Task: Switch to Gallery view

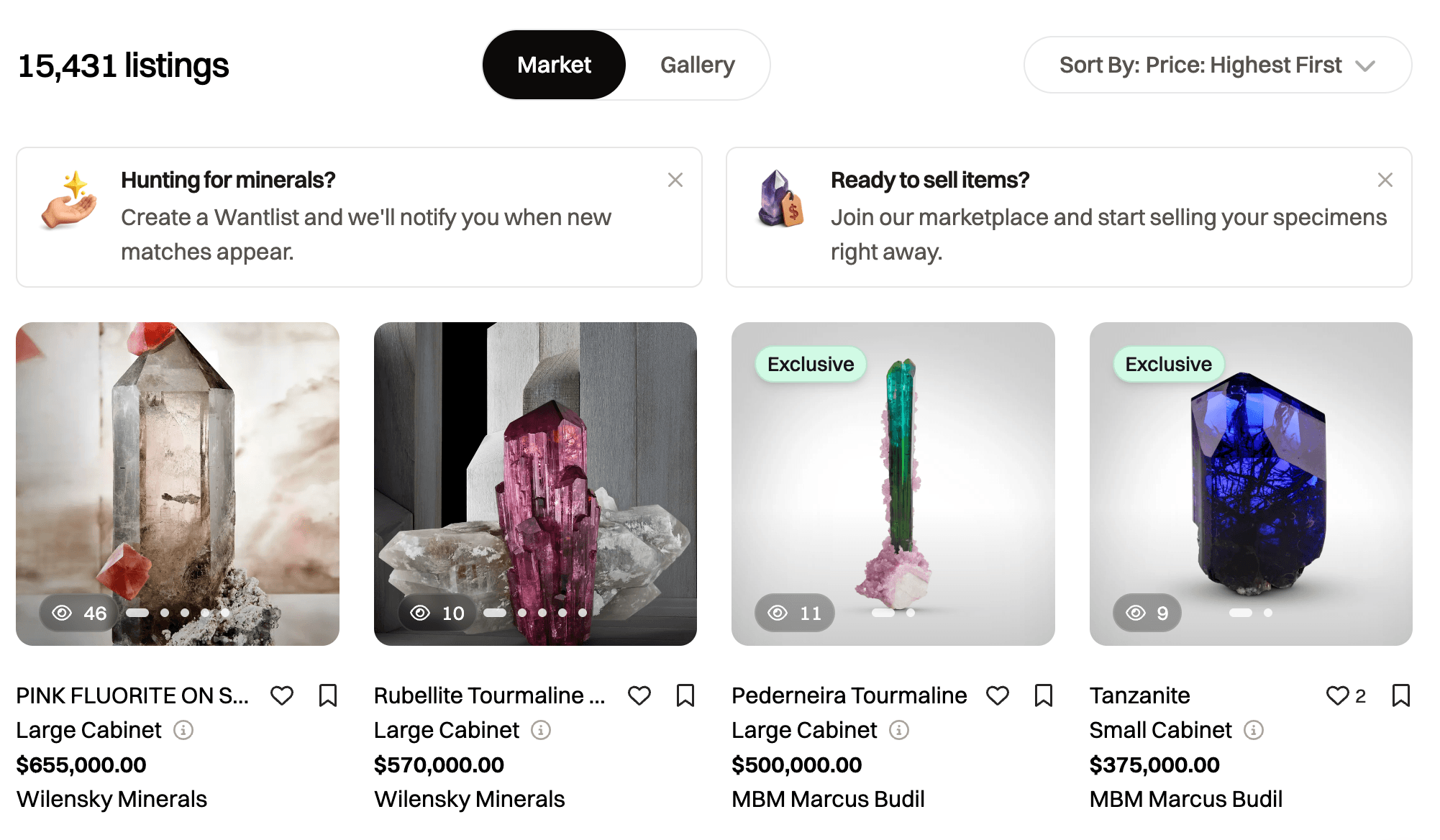Action: point(697,65)
